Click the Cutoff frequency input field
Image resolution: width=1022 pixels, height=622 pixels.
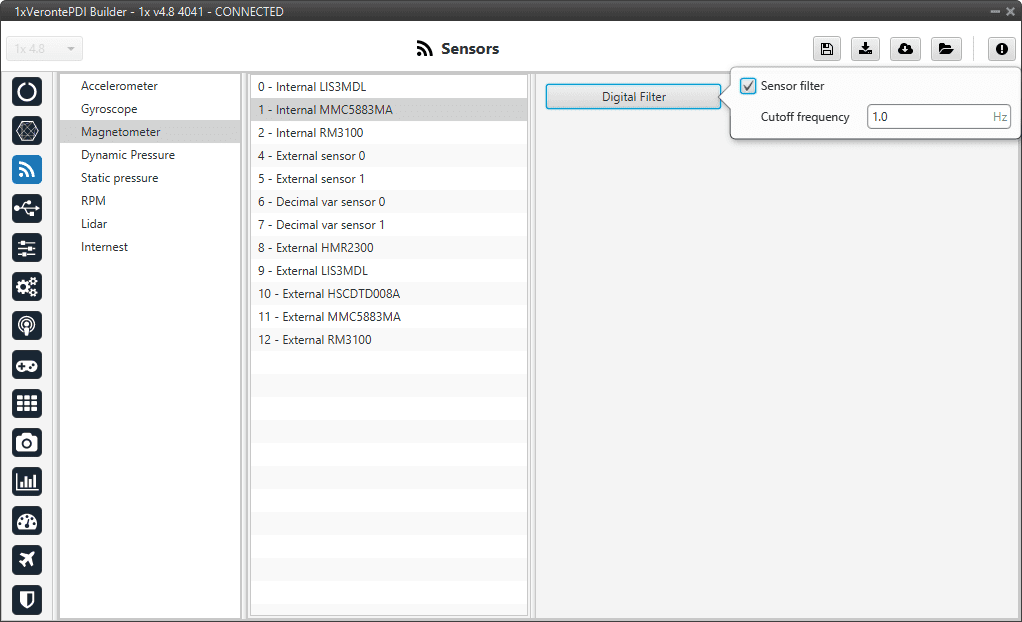938,117
